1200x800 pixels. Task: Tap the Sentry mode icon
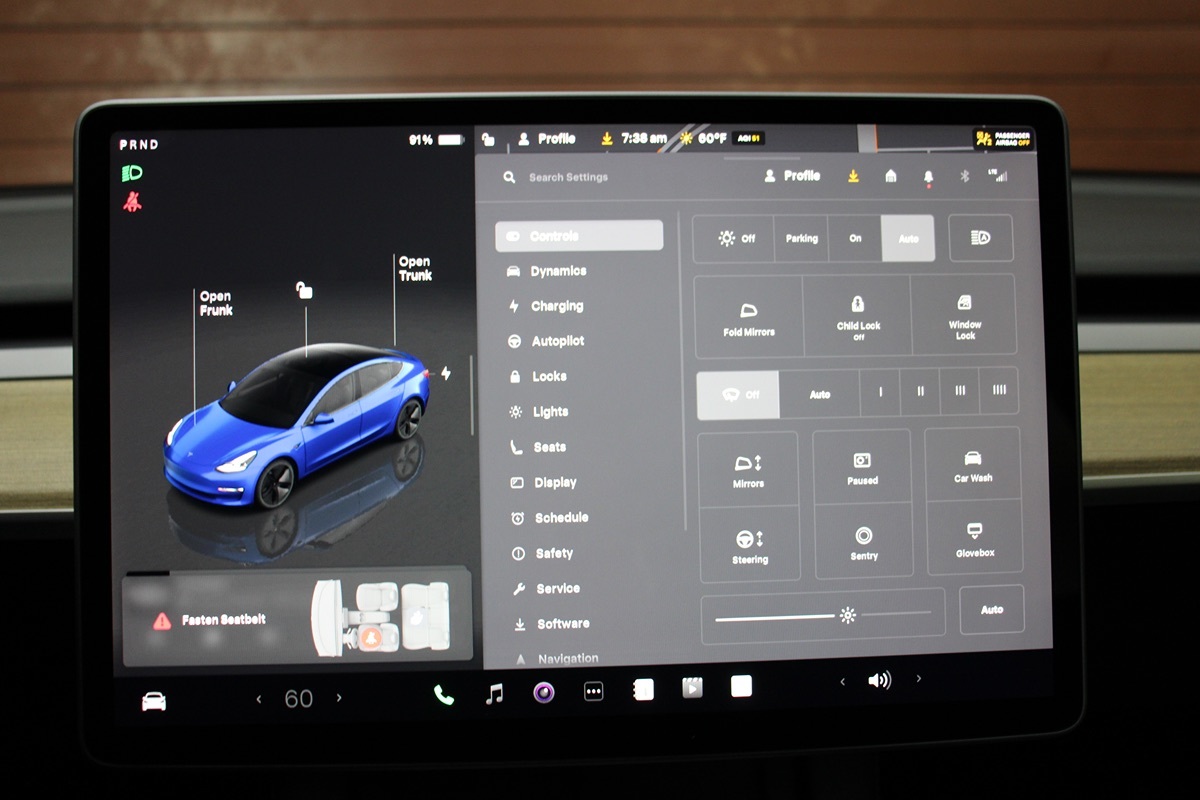(x=864, y=543)
